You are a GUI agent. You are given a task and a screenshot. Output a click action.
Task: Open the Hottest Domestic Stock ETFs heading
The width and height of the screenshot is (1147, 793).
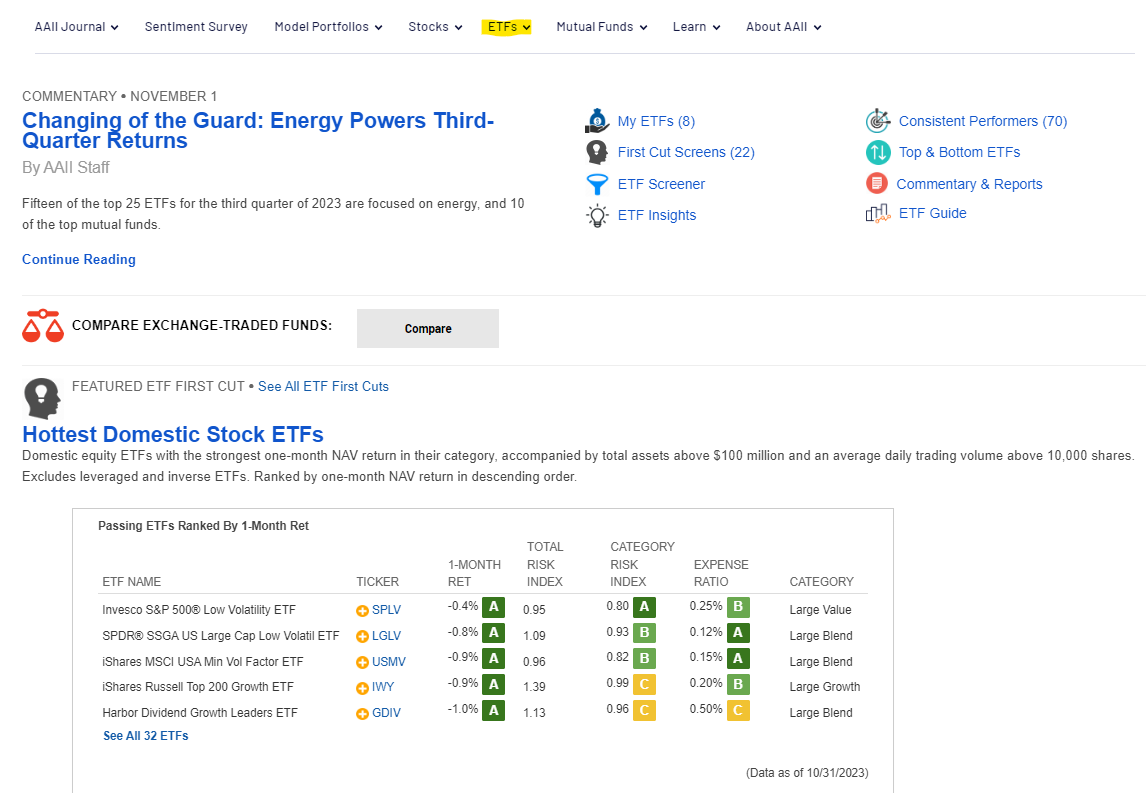173,435
